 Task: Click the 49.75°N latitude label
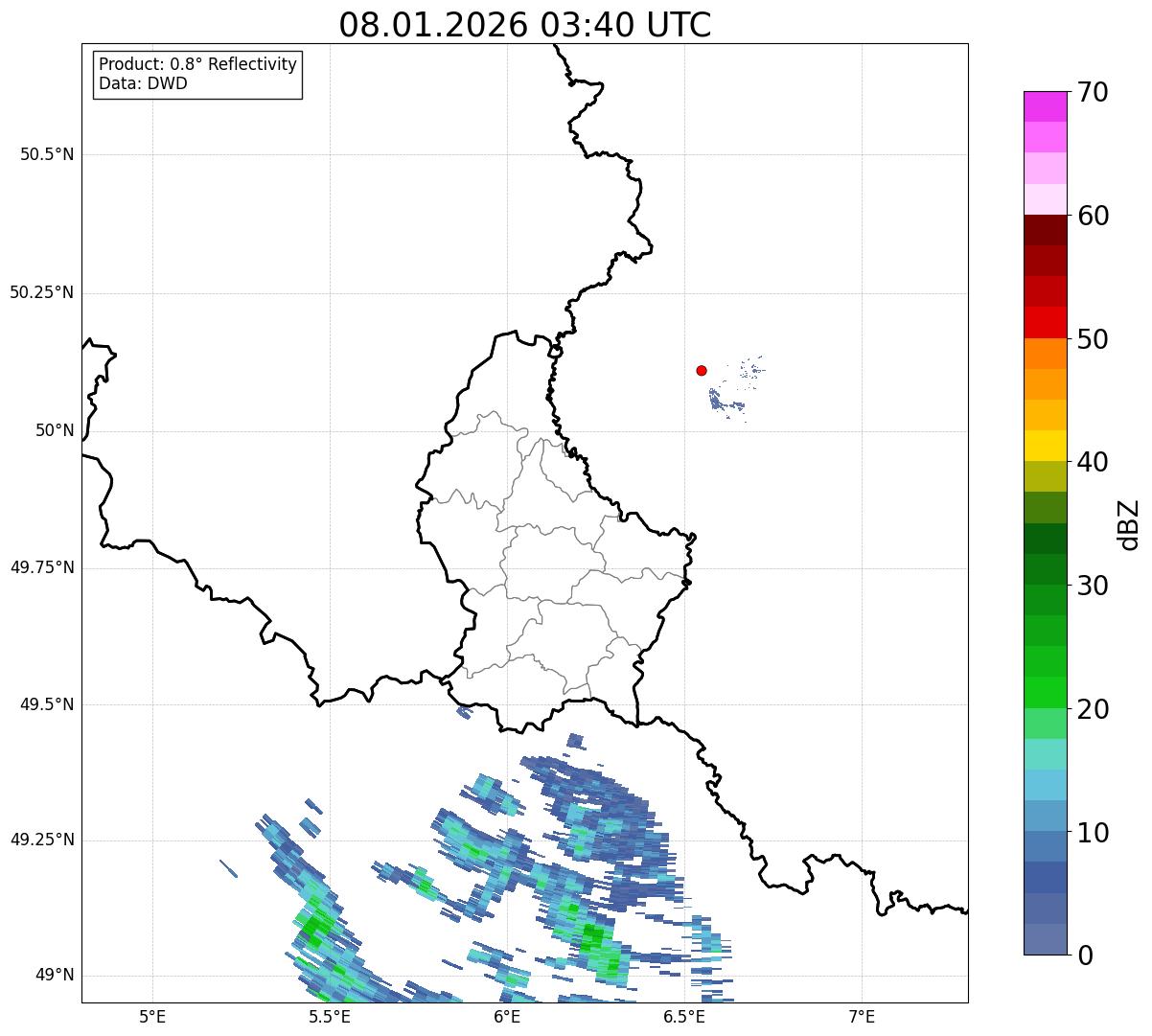(x=42, y=567)
